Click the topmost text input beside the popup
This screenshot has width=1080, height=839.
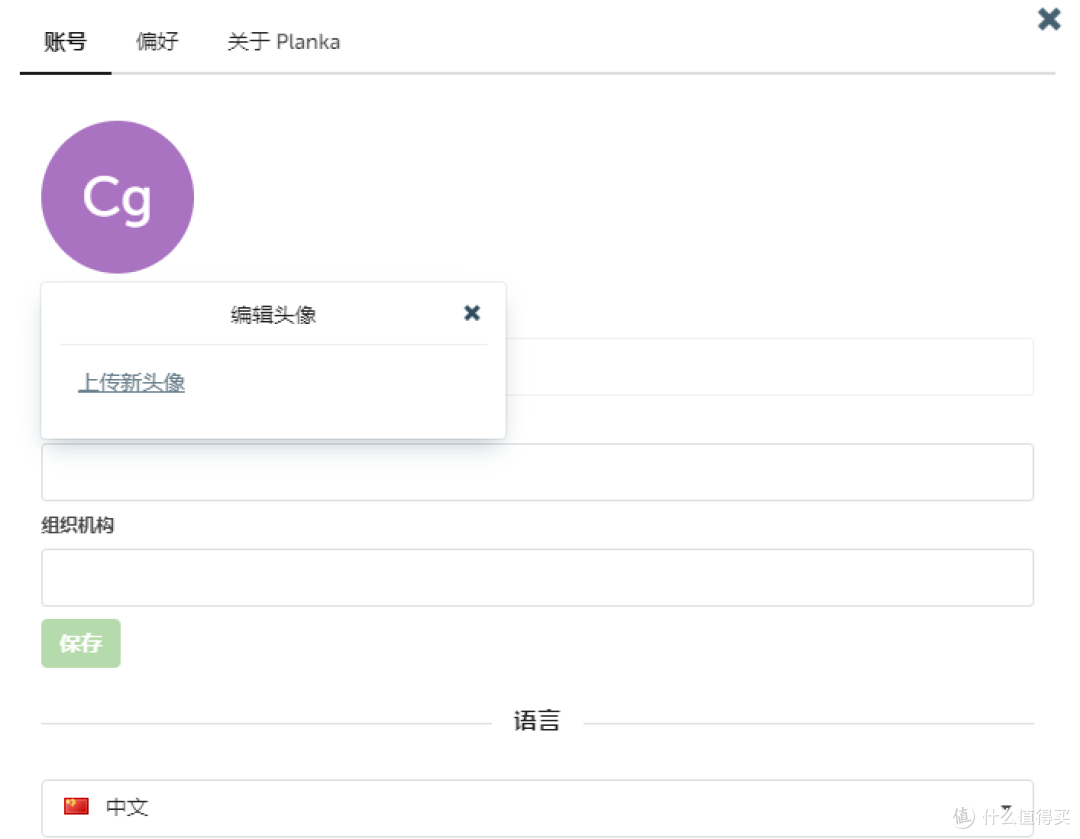pyautogui.click(x=770, y=366)
